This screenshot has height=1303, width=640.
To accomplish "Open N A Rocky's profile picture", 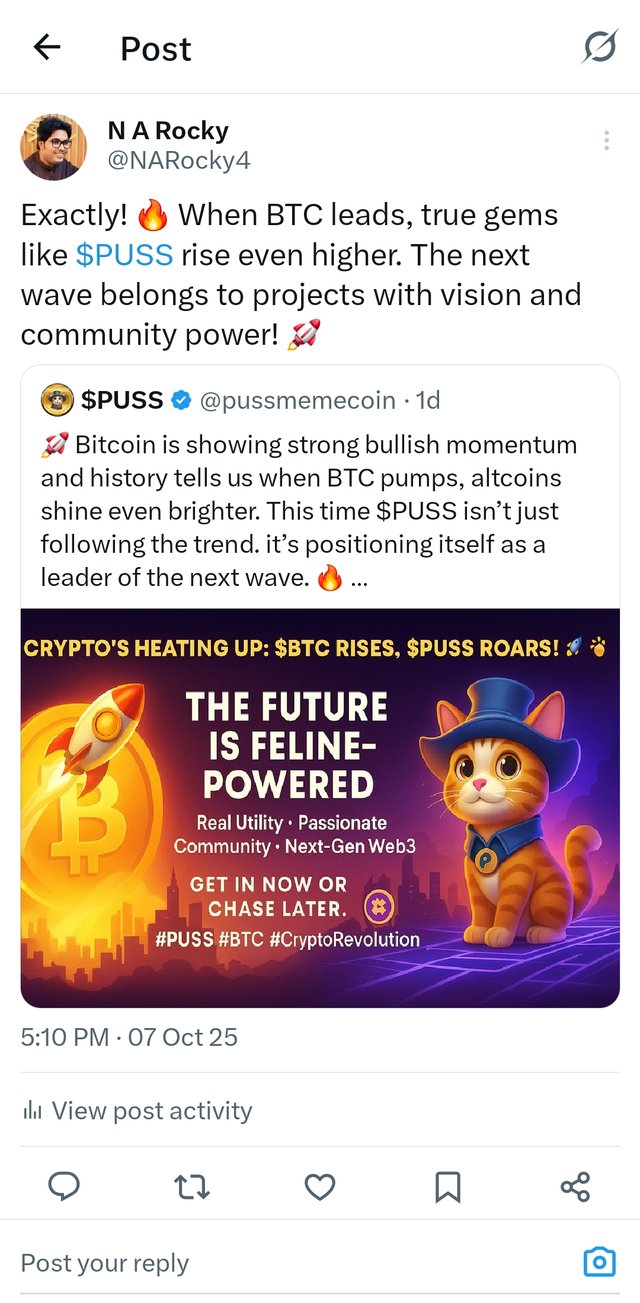I will click(x=53, y=146).
